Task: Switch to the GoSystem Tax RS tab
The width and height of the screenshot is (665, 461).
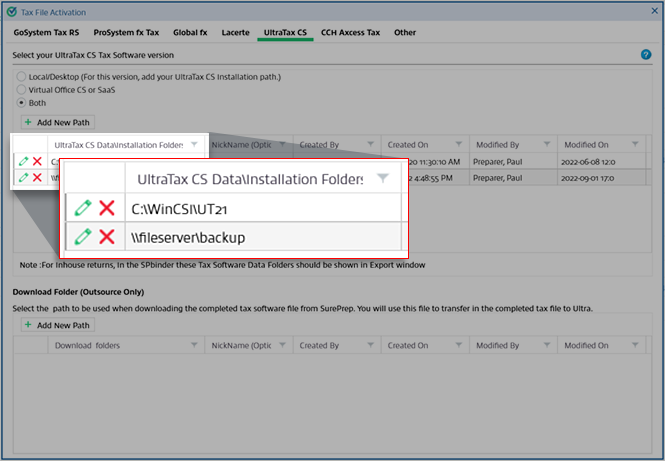Action: 45,33
